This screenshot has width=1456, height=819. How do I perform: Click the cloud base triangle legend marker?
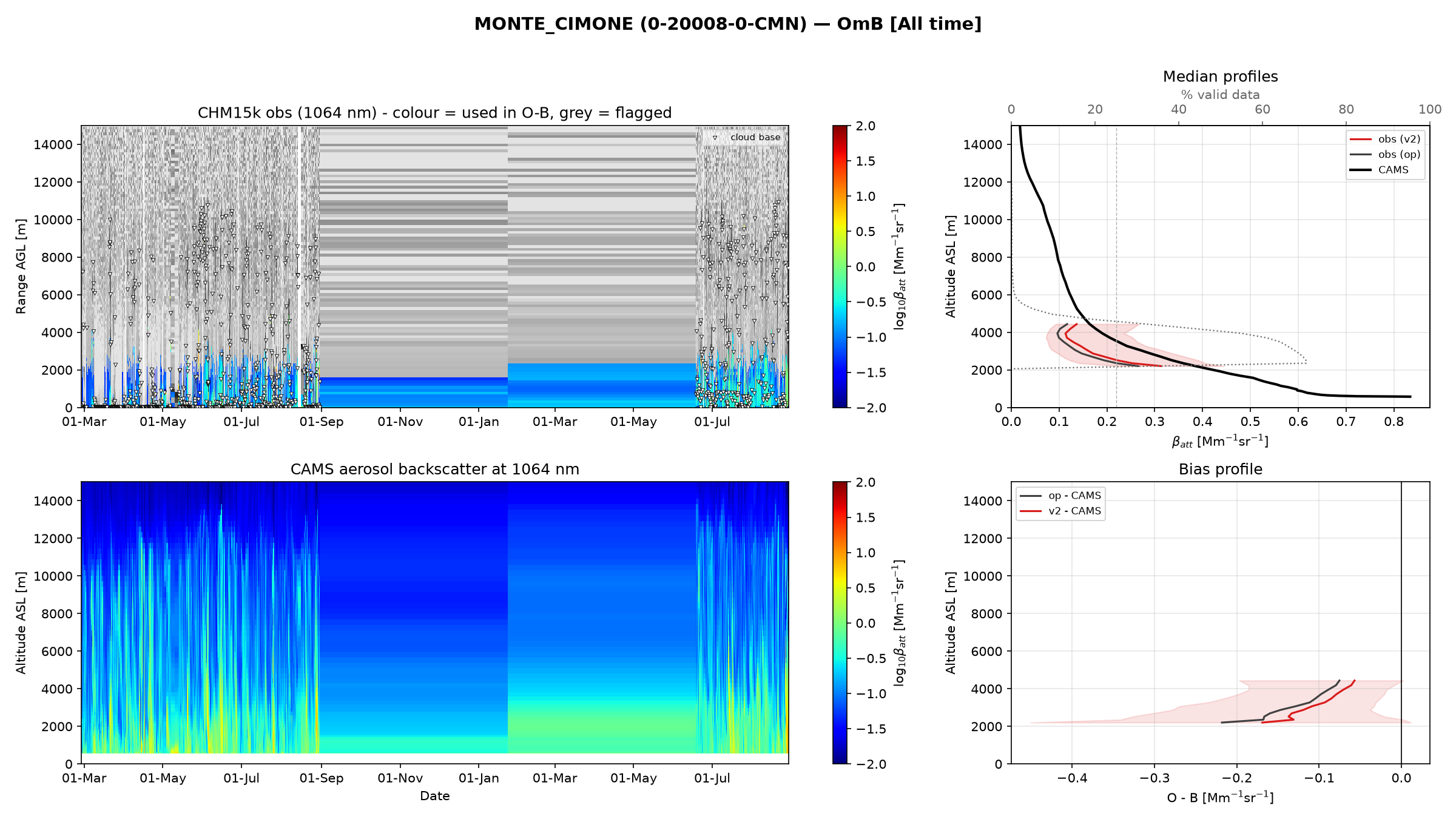pos(715,138)
